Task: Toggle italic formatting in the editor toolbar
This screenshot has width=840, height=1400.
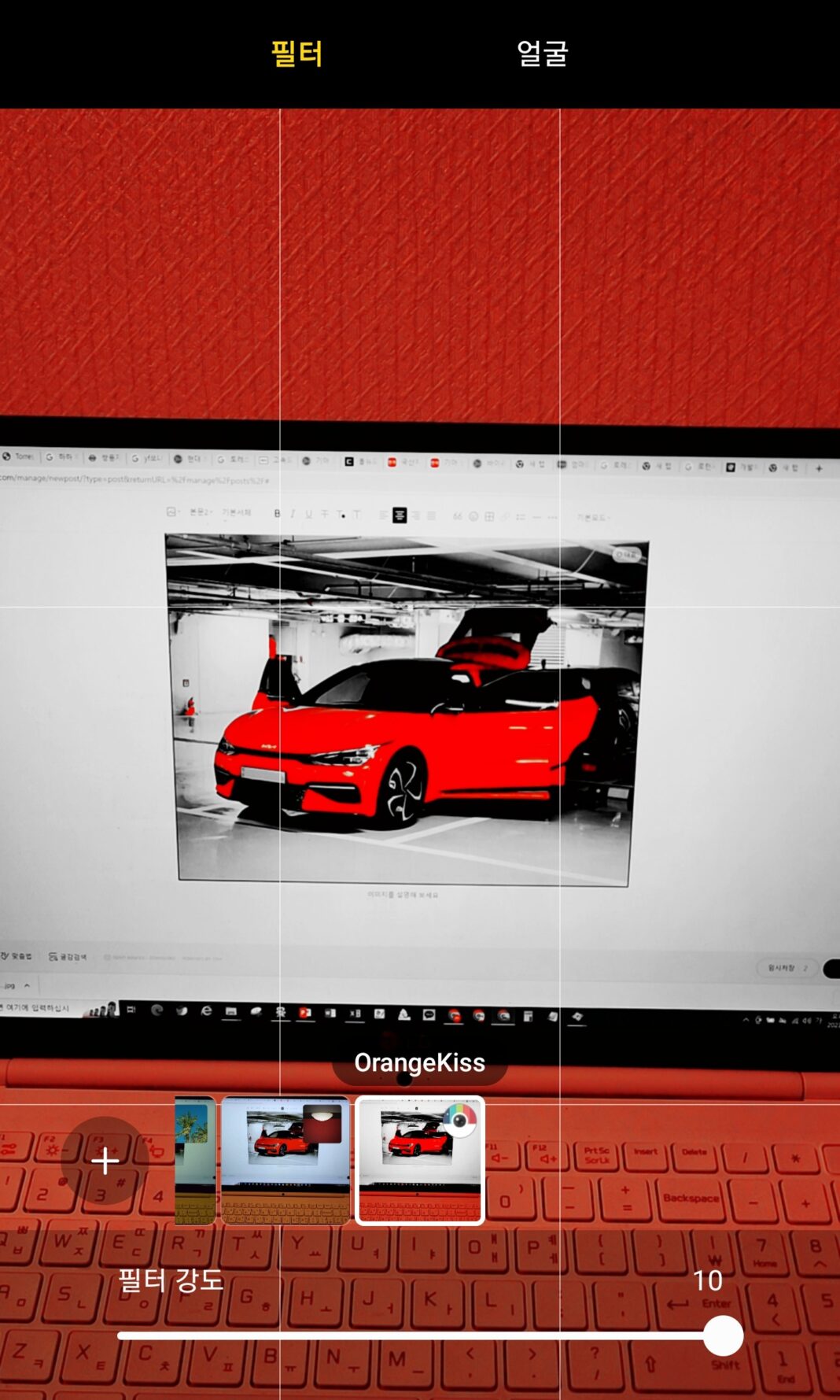Action: [x=293, y=514]
